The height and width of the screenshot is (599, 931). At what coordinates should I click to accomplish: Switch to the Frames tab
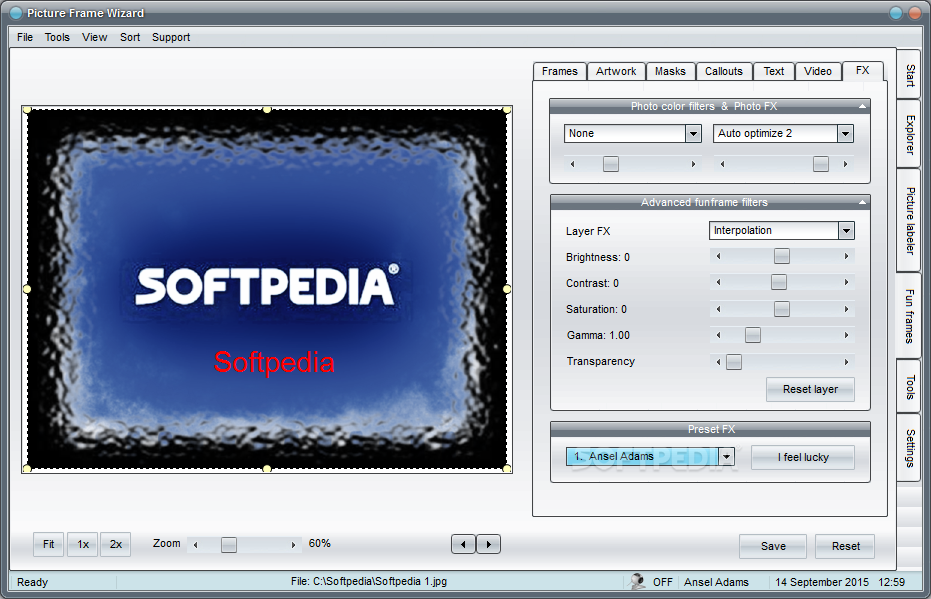(560, 71)
